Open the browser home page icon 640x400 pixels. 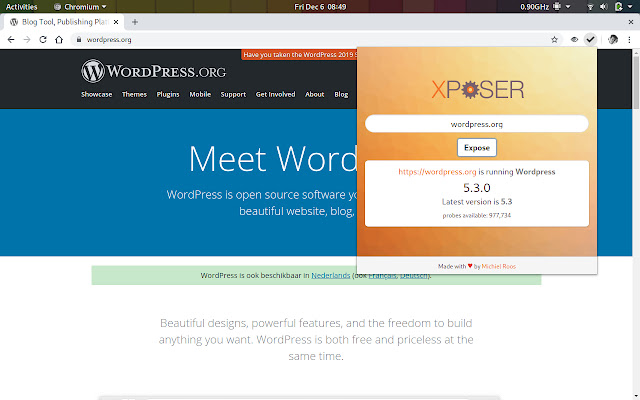(59, 40)
